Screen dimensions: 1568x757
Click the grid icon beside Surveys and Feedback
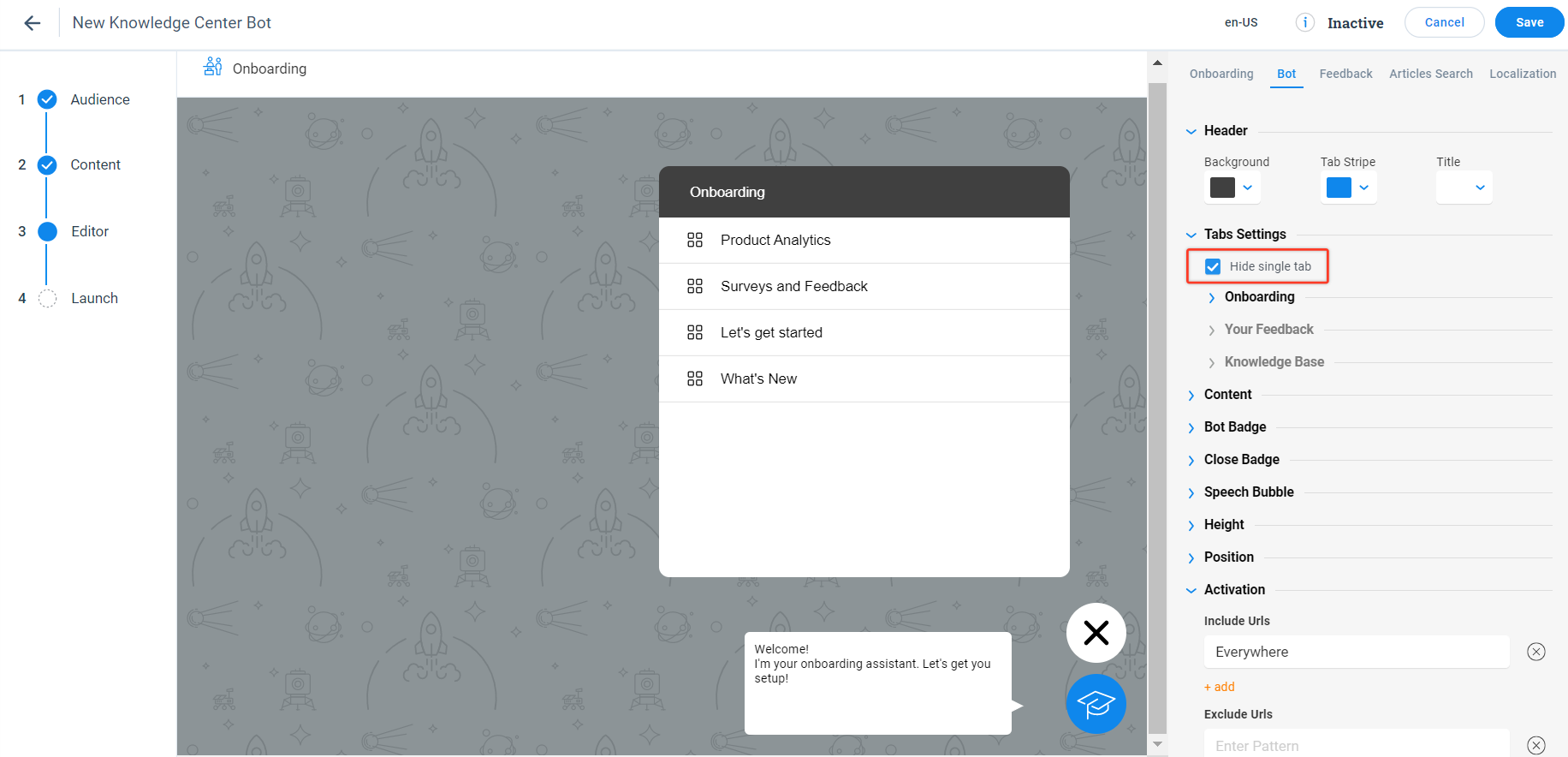pyautogui.click(x=695, y=286)
